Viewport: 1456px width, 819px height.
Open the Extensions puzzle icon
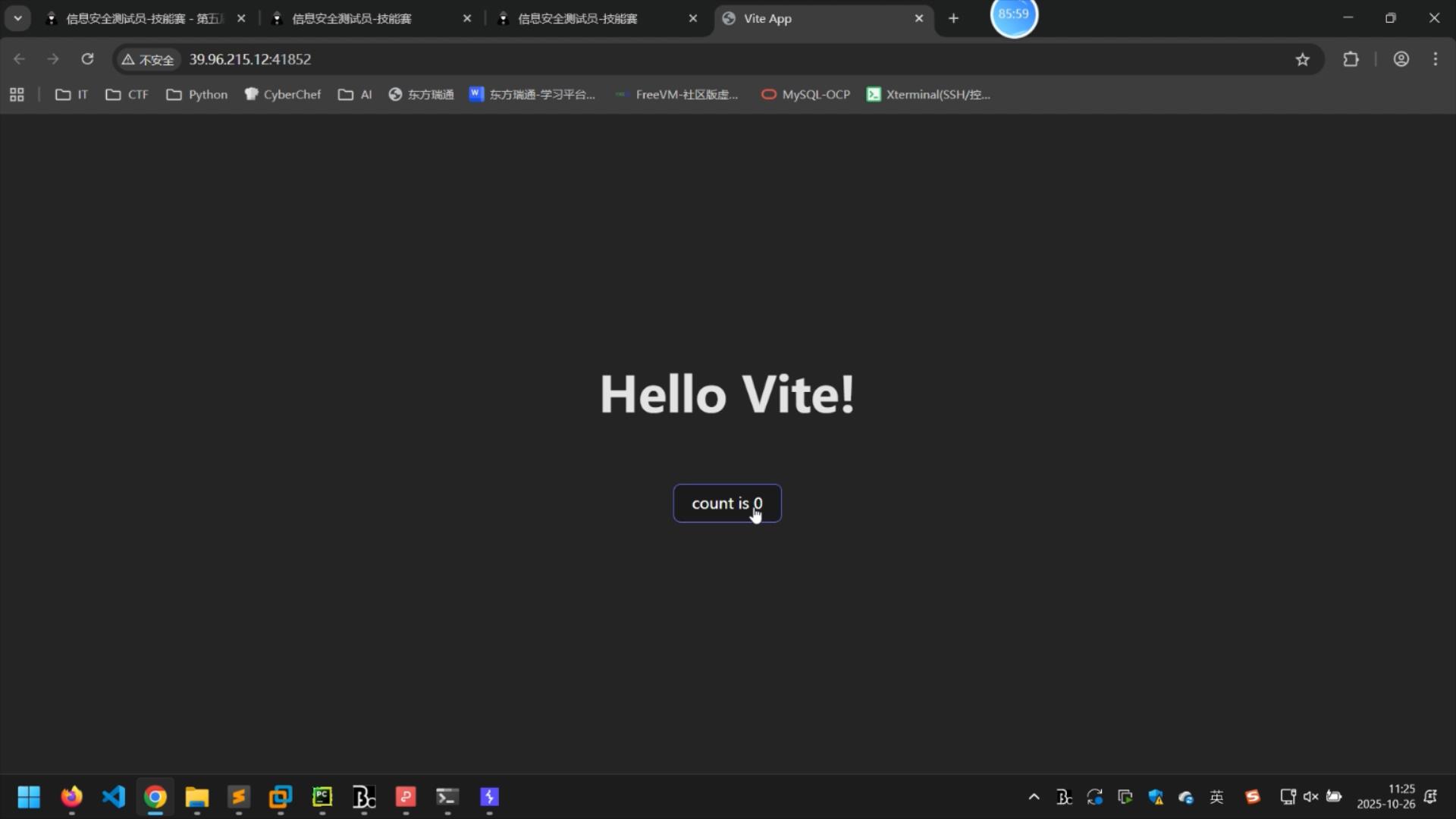click(1351, 59)
